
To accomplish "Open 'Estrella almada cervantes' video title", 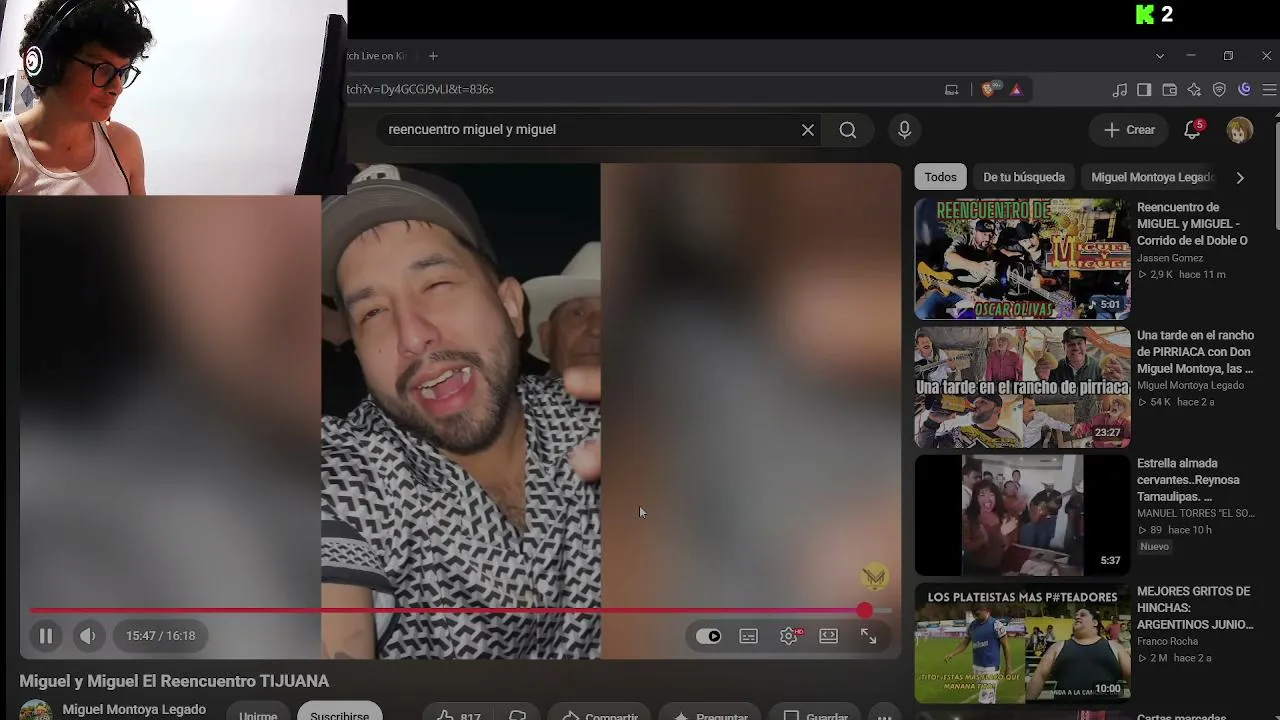I will click(1188, 480).
